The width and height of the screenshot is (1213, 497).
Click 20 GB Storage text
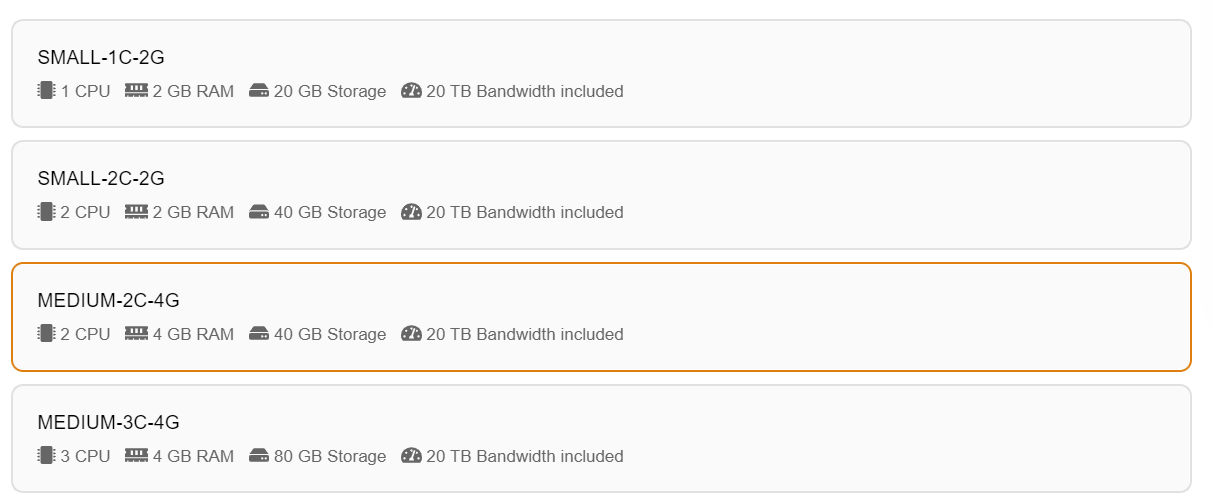[329, 91]
